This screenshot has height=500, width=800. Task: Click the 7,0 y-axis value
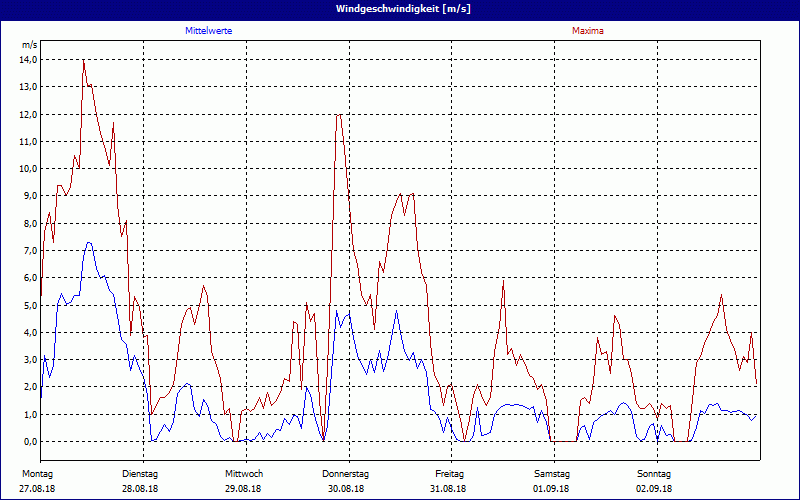(28, 251)
